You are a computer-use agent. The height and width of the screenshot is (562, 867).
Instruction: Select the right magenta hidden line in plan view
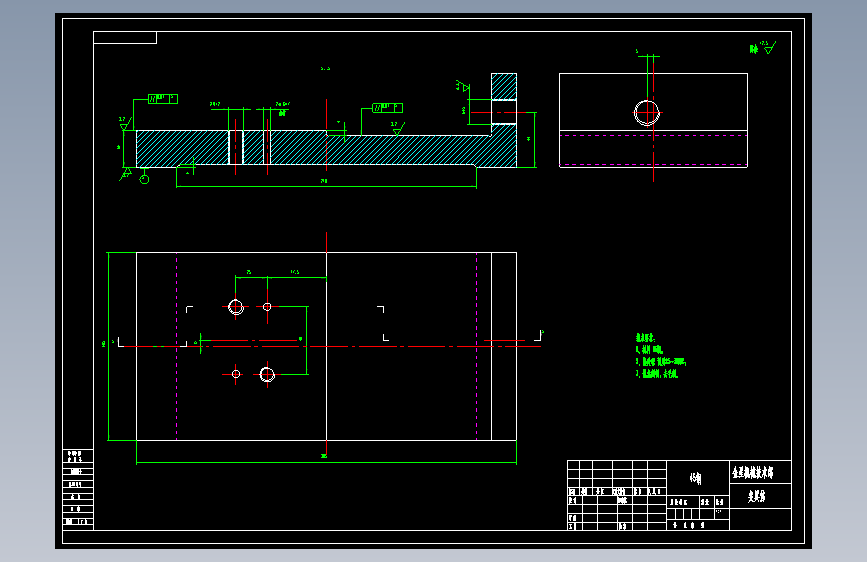tap(477, 346)
